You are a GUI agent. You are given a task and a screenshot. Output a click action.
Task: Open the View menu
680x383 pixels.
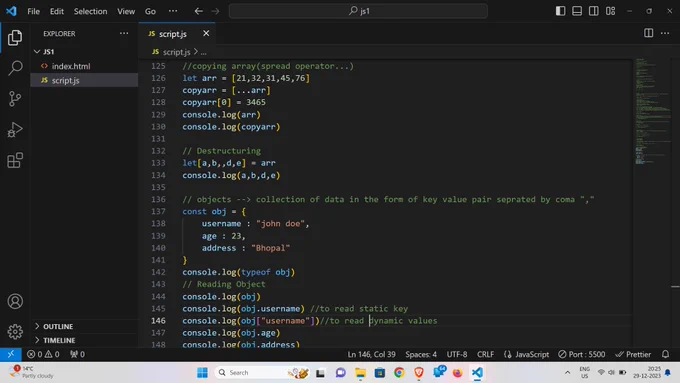(x=126, y=11)
